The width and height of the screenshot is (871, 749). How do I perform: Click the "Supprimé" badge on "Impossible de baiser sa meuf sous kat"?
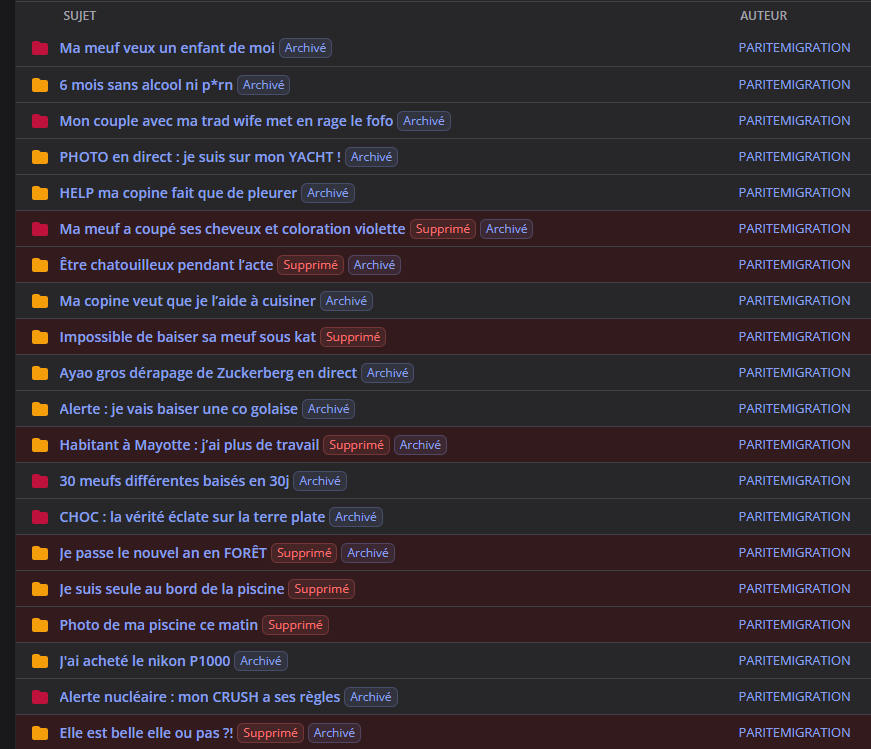point(353,337)
